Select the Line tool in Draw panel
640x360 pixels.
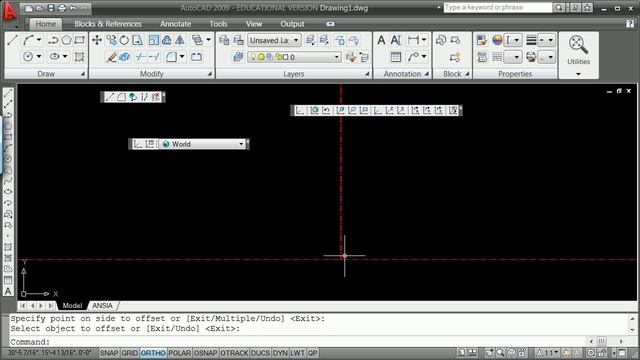point(12,40)
